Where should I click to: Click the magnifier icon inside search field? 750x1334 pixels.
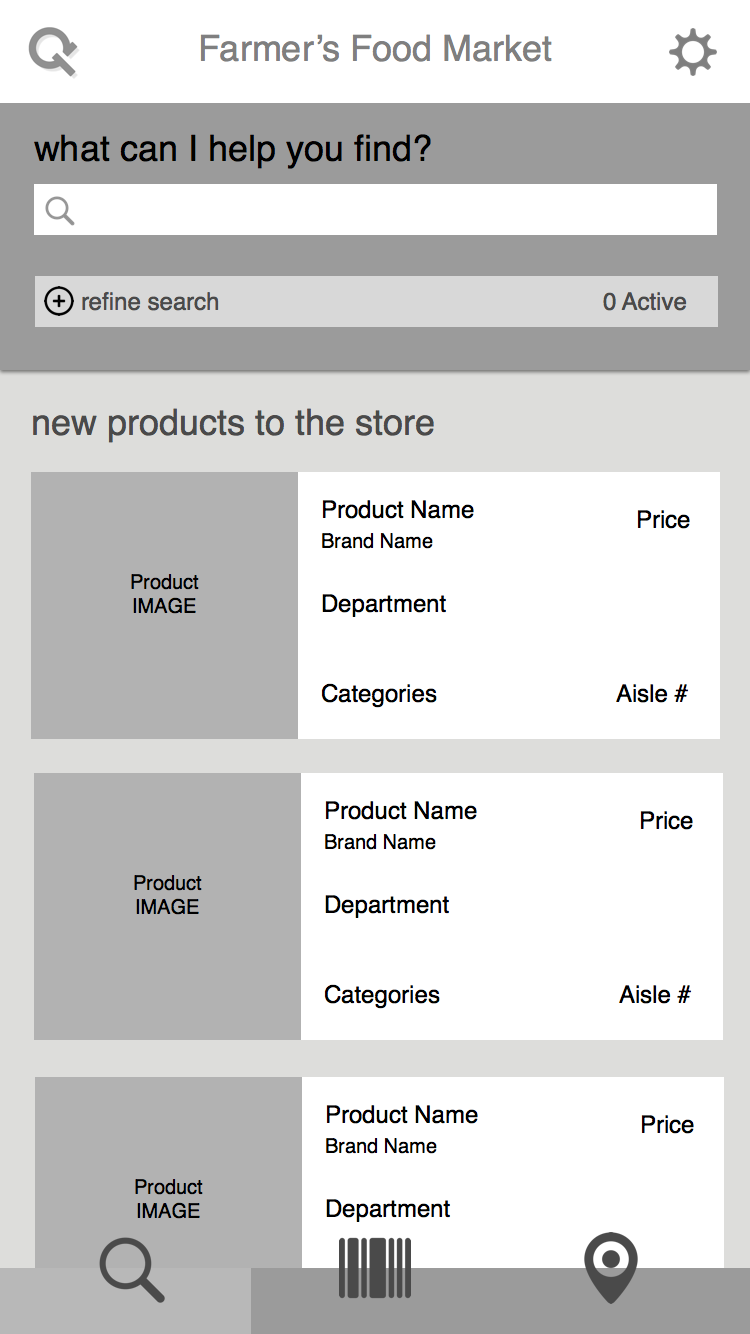[60, 210]
